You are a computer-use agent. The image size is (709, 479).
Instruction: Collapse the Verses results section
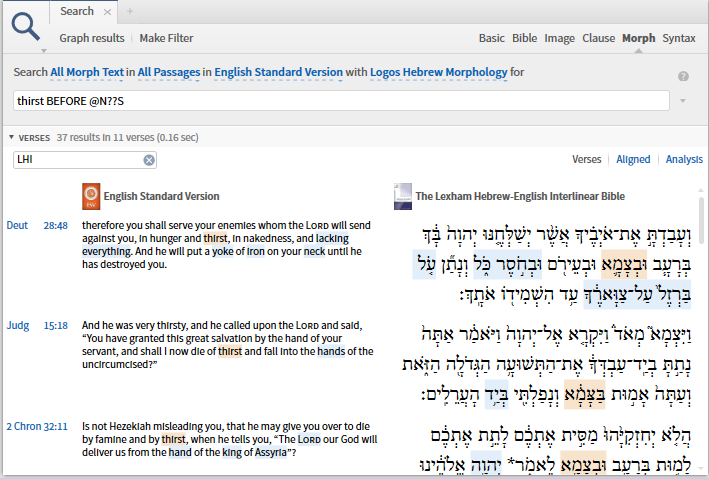point(12,137)
